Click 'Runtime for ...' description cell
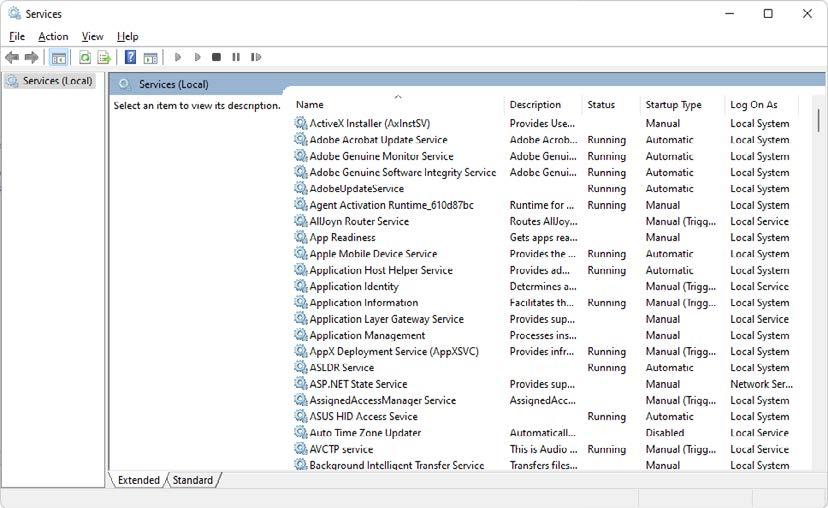This screenshot has width=828, height=508. tap(542, 205)
